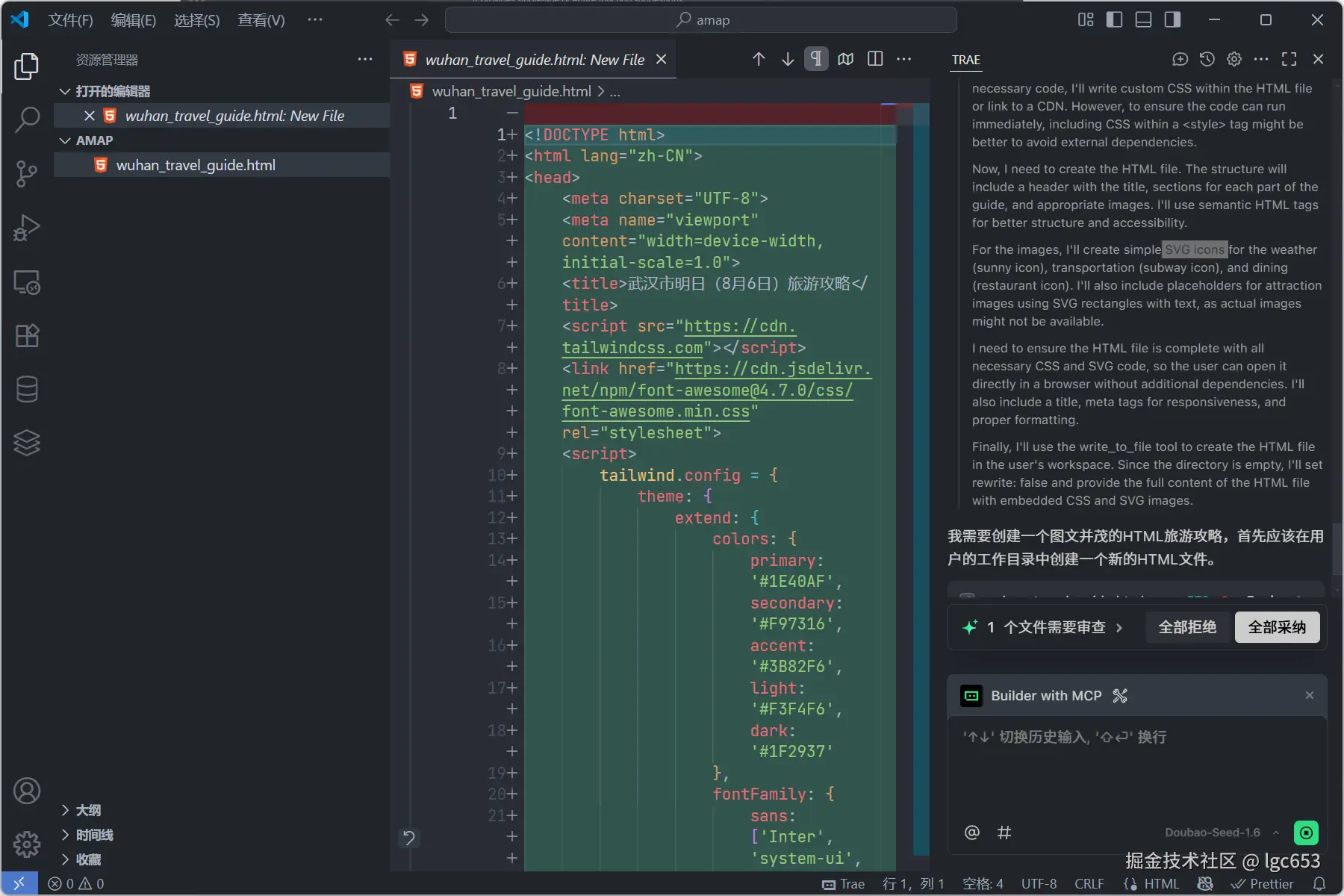Click the chat message input field
Viewport: 1344px width, 896px height.
pos(1136,769)
